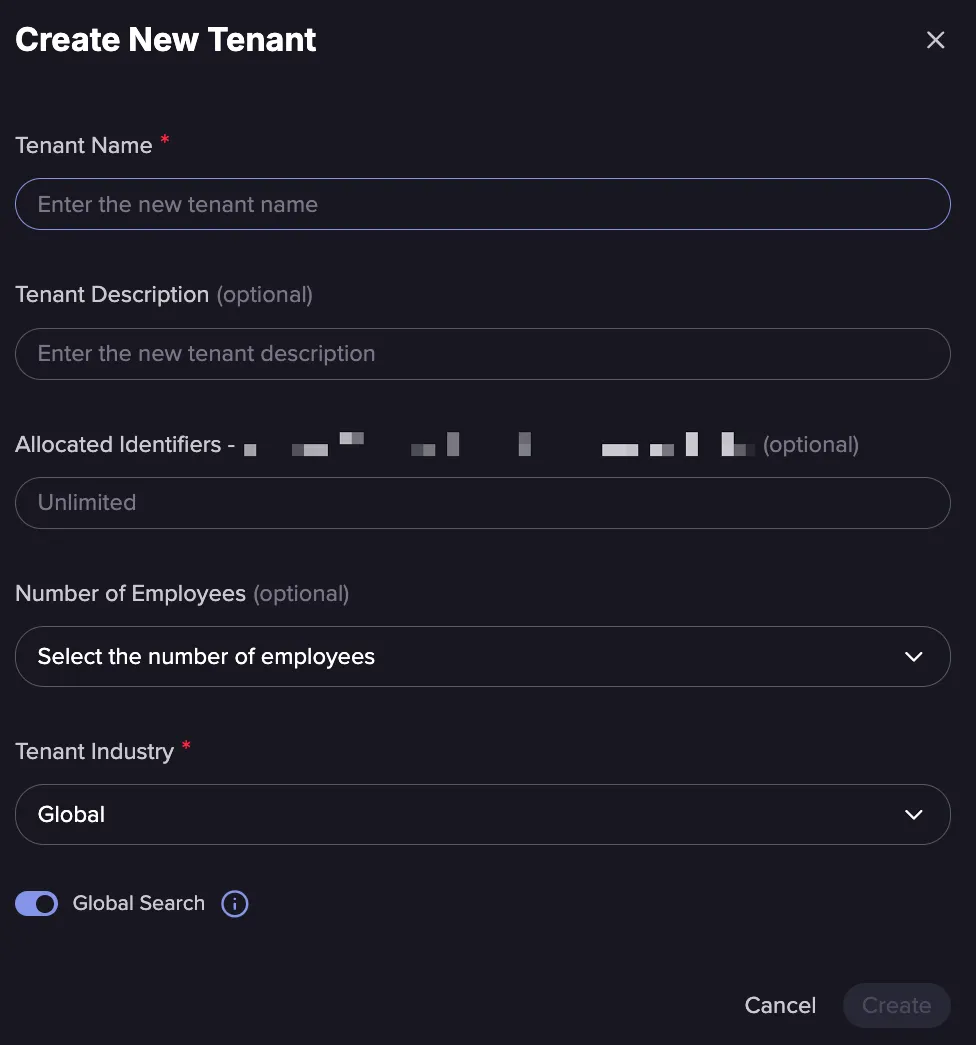
Task: Click the red asterisk beside Tenant Industry
Action: click(x=186, y=745)
